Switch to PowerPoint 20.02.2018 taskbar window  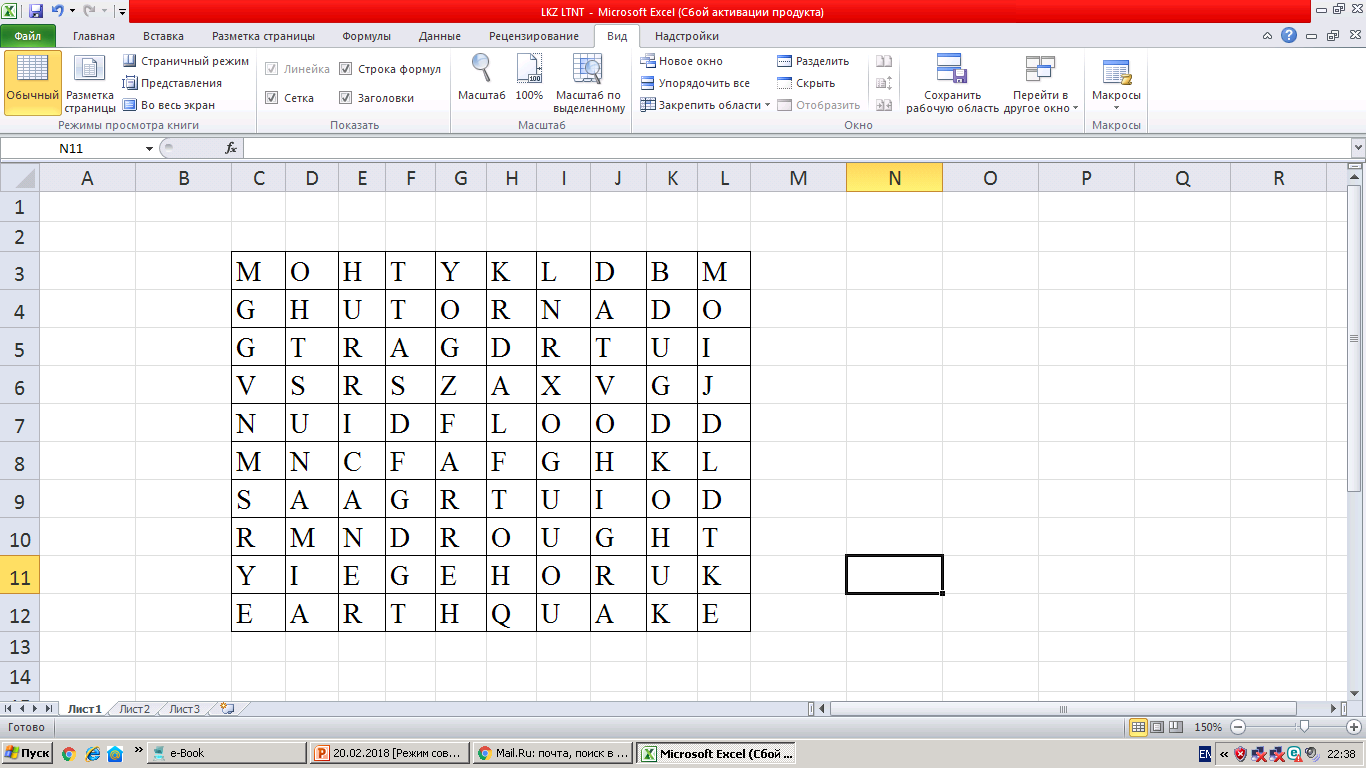[x=389, y=753]
